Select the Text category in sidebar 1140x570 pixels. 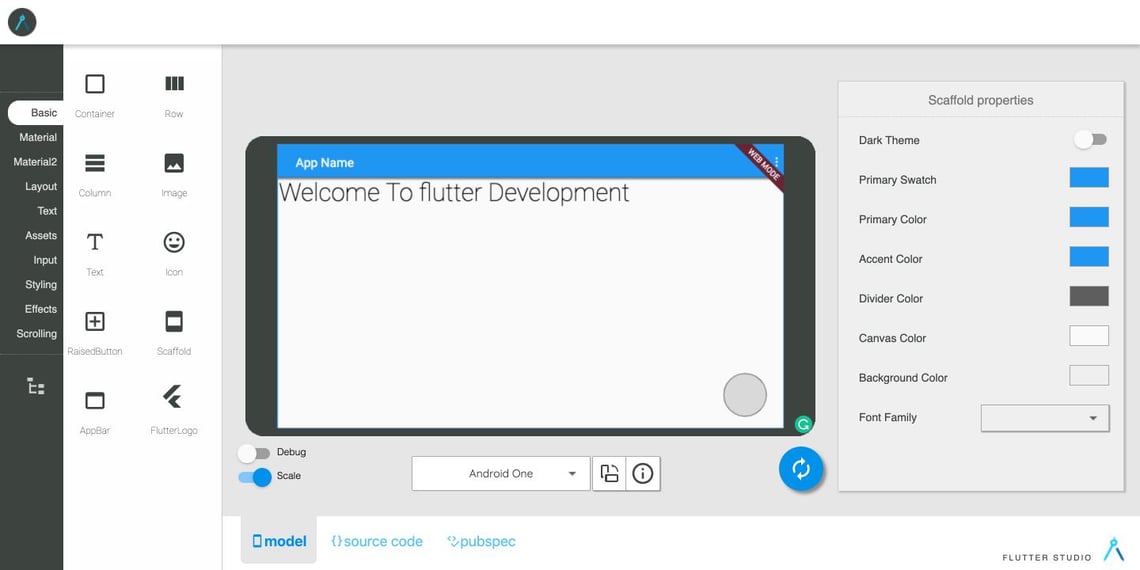(x=47, y=211)
